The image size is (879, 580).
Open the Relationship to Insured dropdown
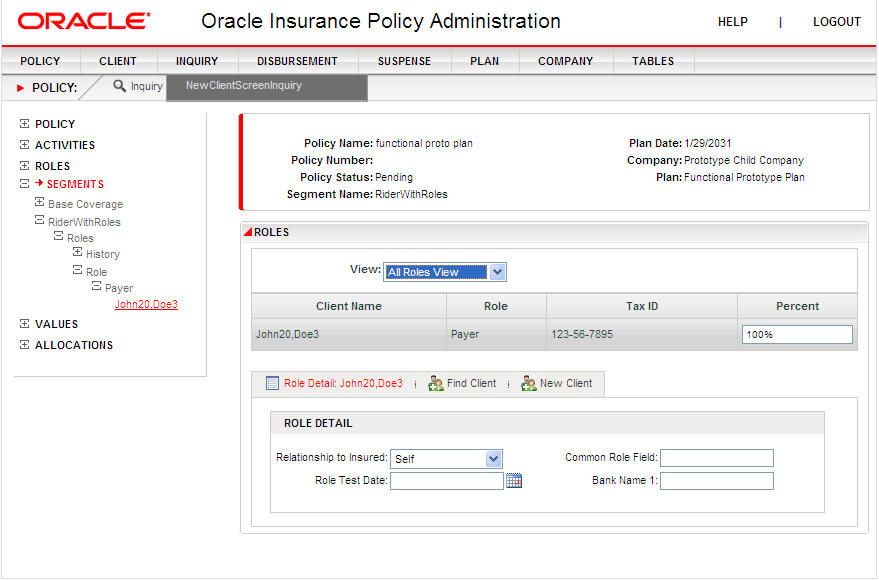pos(493,459)
